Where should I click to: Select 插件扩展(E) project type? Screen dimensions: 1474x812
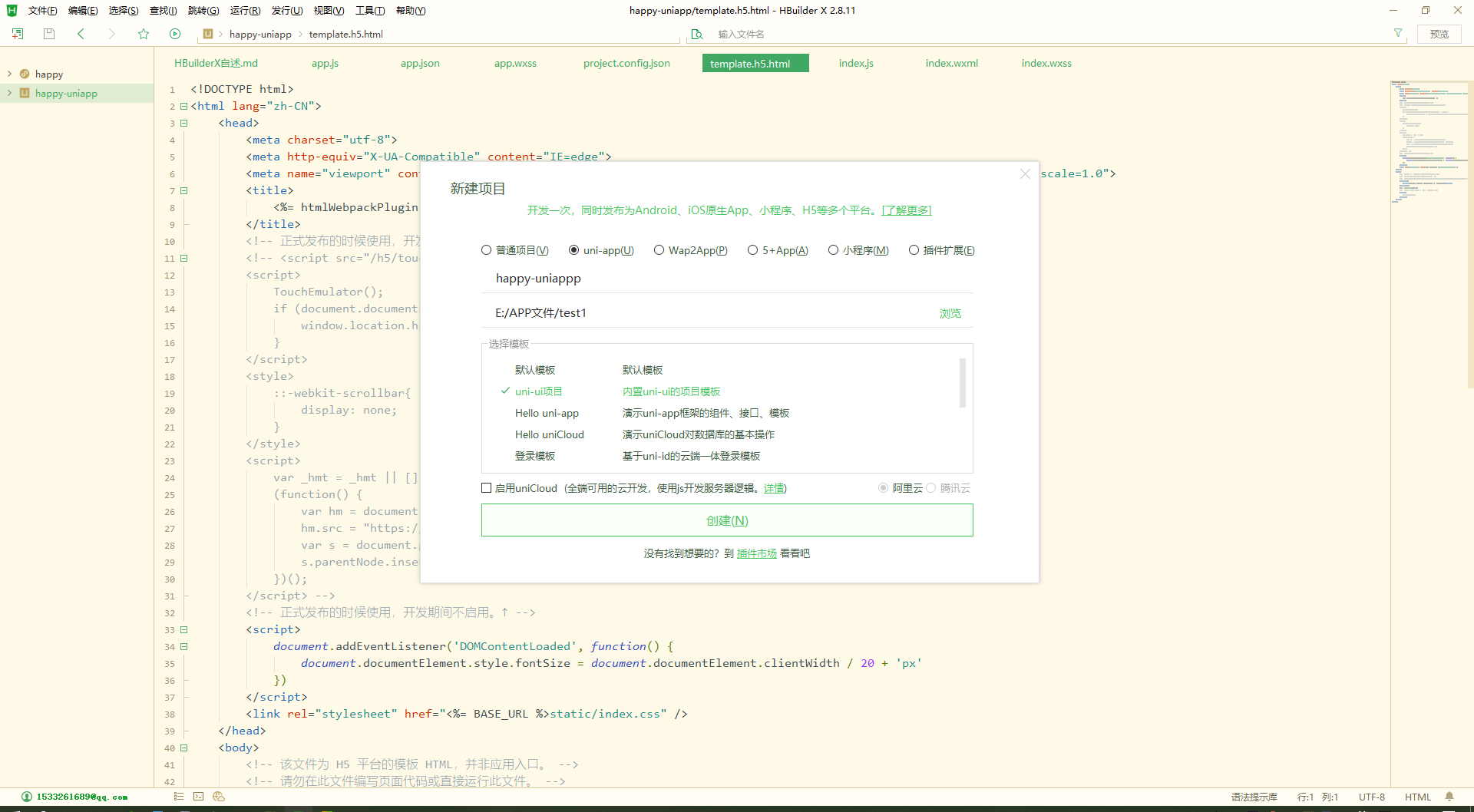point(942,250)
